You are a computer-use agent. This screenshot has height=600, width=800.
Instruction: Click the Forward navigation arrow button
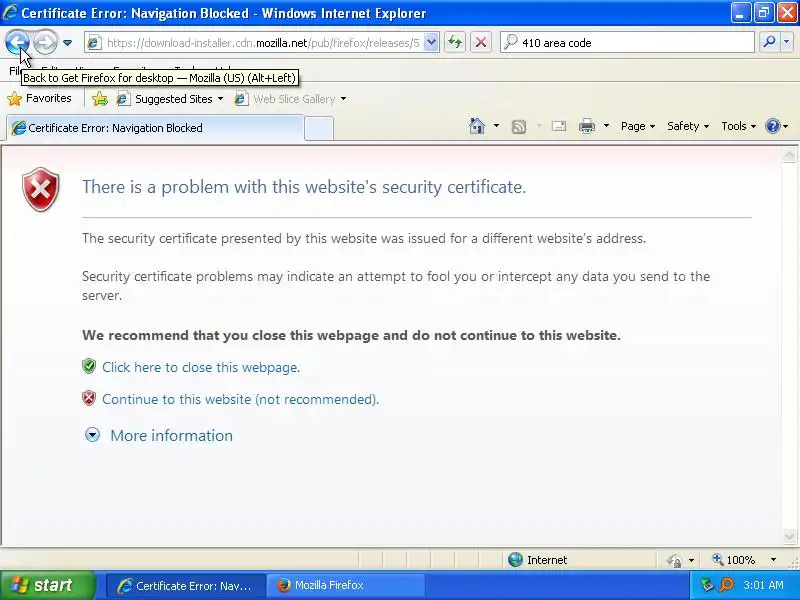click(x=45, y=42)
